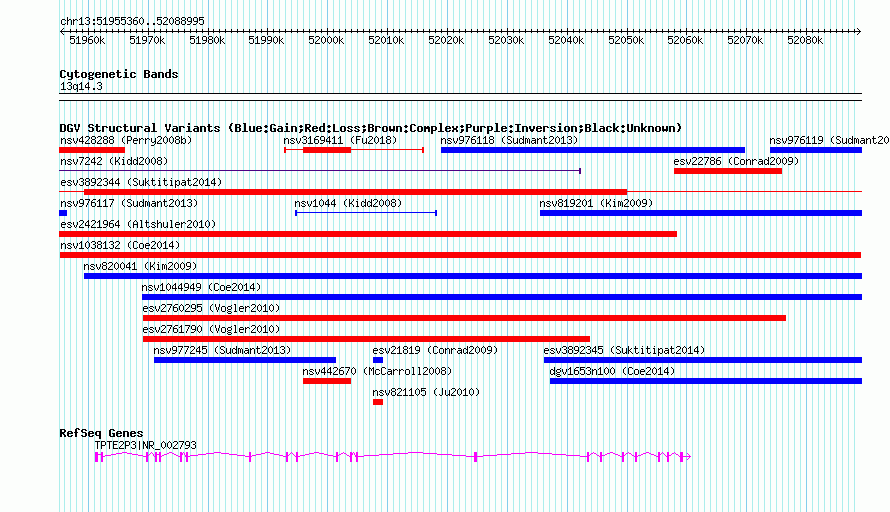Viewport: 890px width, 512px height.
Task: Click esv2760295 (Vogler2010) label
Action: tap(211, 308)
